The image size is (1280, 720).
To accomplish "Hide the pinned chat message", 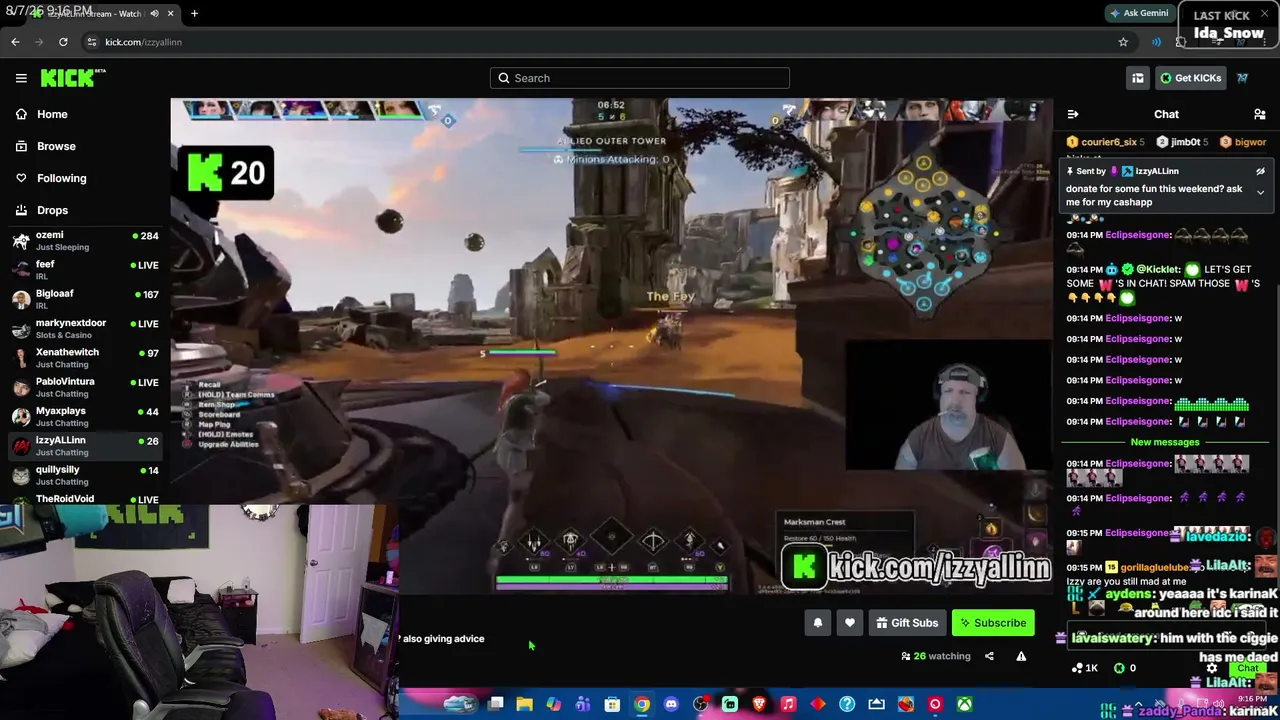I will coord(1260,172).
